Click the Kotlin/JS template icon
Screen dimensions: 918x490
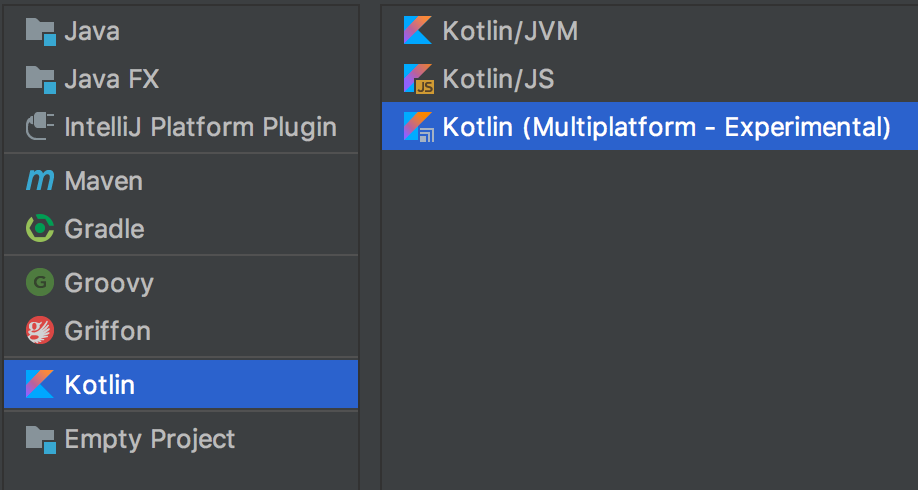pyautogui.click(x=418, y=79)
